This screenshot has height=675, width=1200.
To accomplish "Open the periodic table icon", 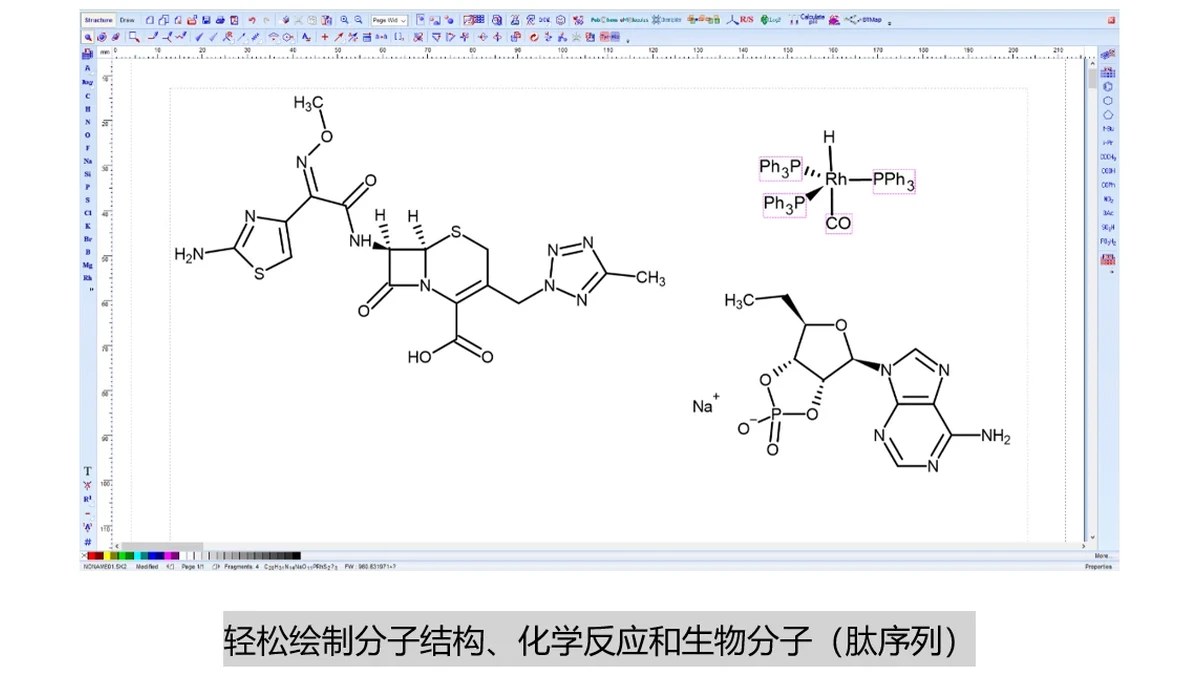I will point(87,53).
